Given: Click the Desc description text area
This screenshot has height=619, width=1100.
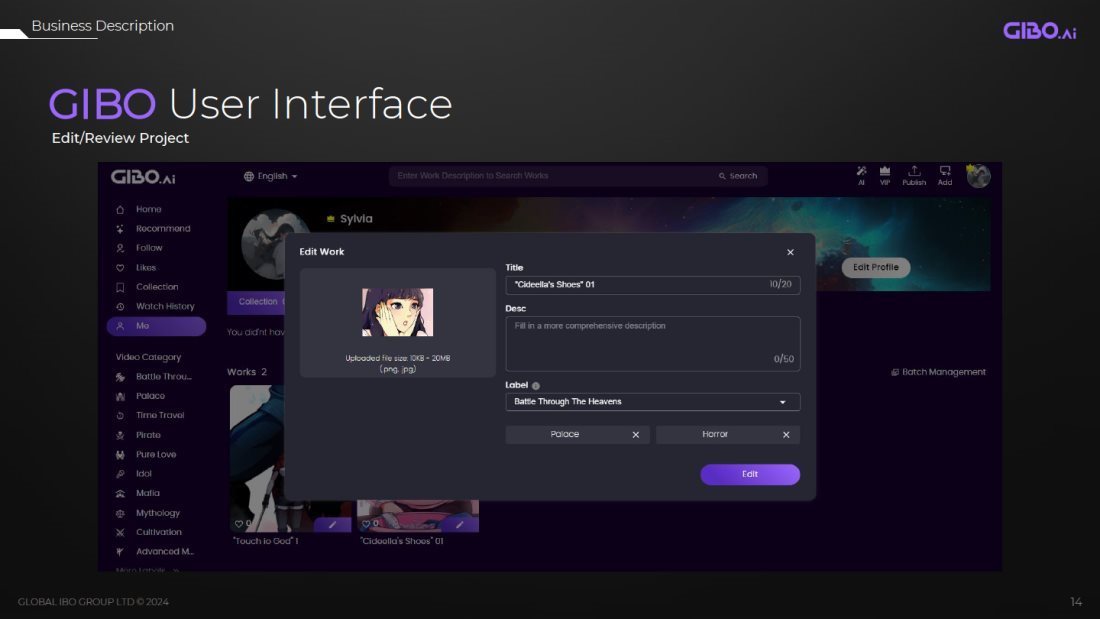Looking at the screenshot, I should [652, 344].
